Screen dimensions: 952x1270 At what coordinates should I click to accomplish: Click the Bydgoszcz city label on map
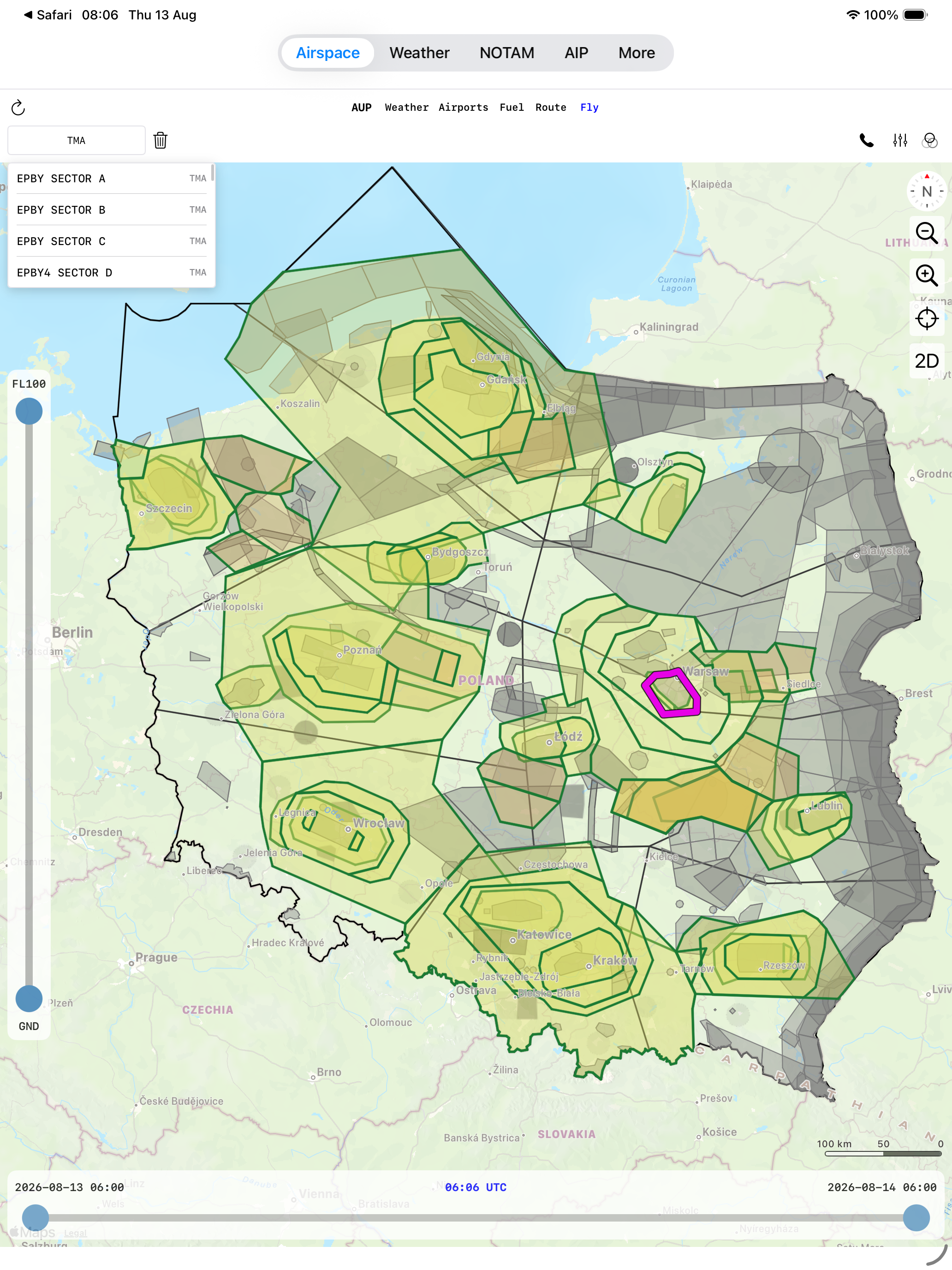pyautogui.click(x=460, y=552)
